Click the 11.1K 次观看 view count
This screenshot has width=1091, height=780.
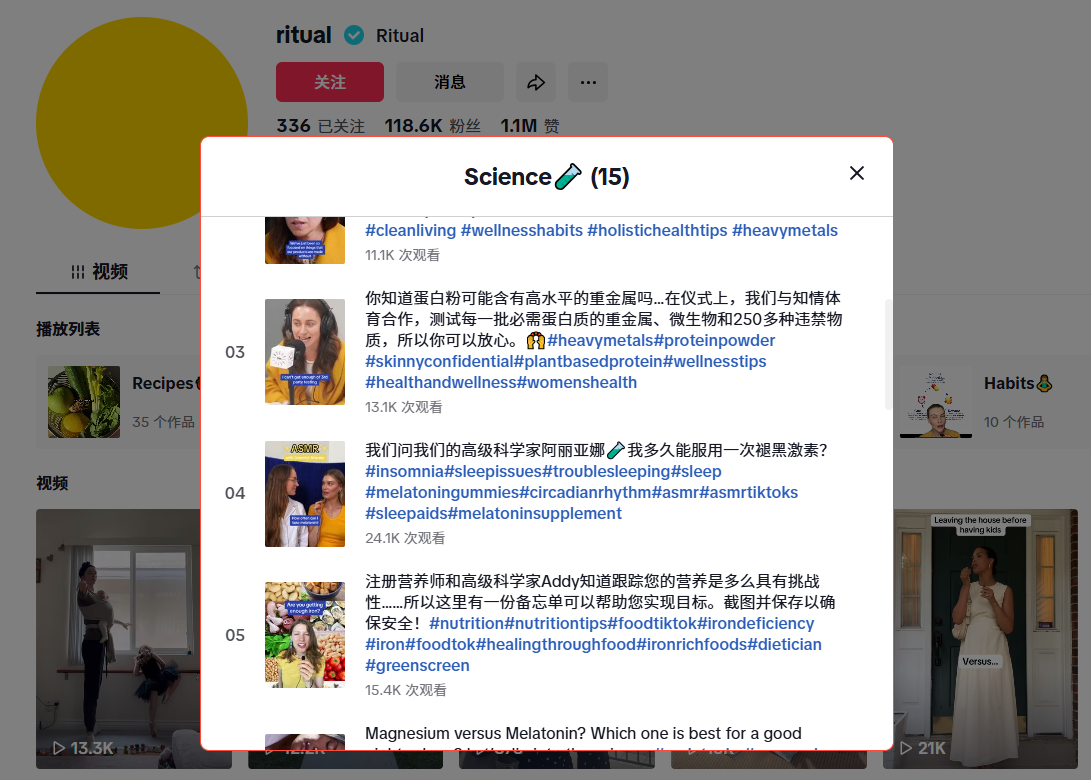402,255
